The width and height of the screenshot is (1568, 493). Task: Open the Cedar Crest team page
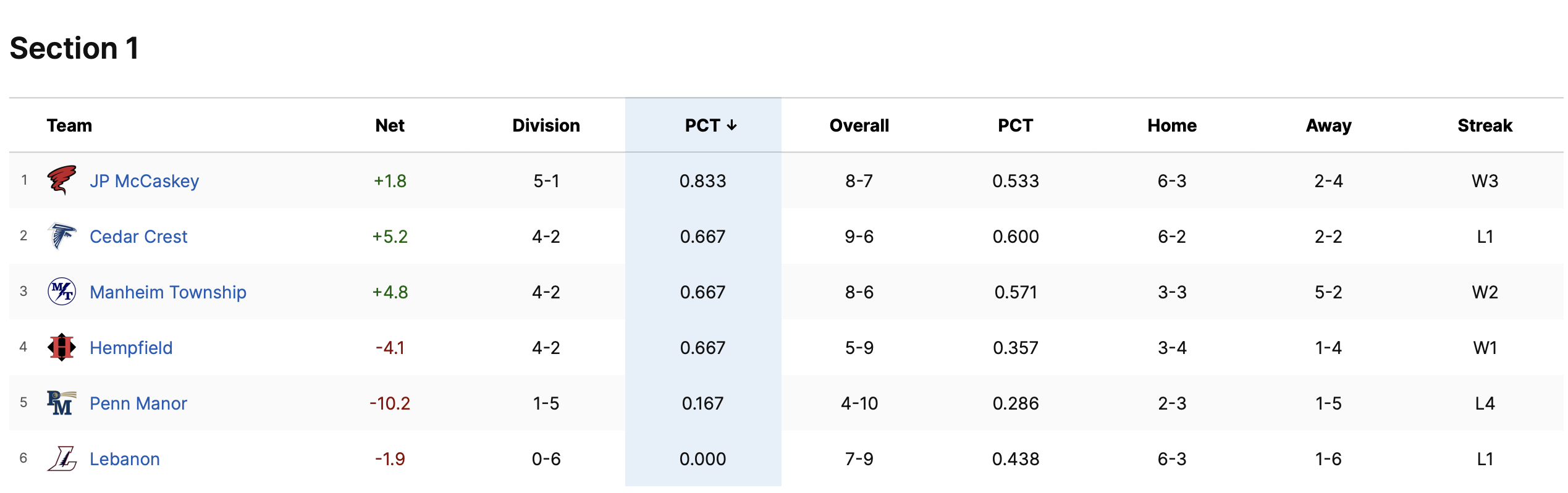pos(138,237)
